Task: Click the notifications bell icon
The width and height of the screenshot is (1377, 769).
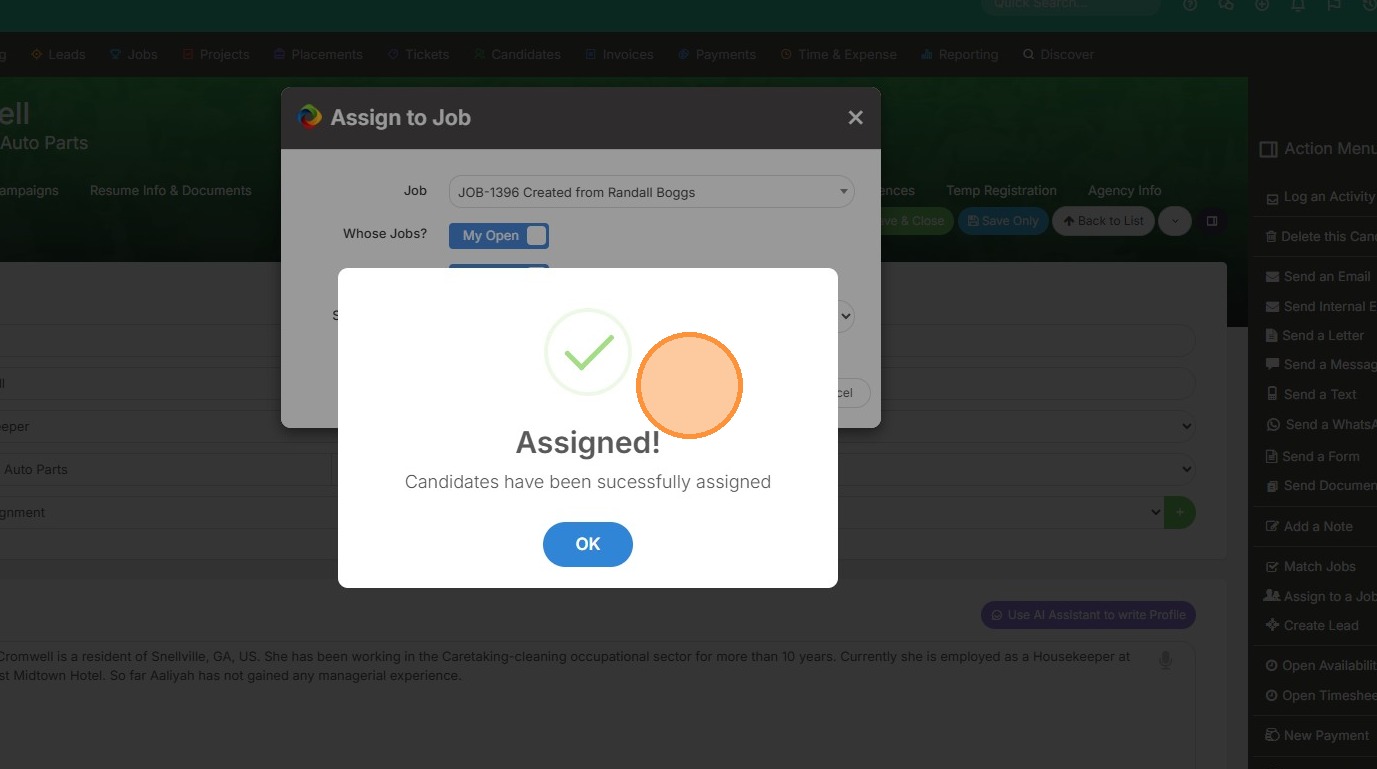Action: tap(1298, 5)
